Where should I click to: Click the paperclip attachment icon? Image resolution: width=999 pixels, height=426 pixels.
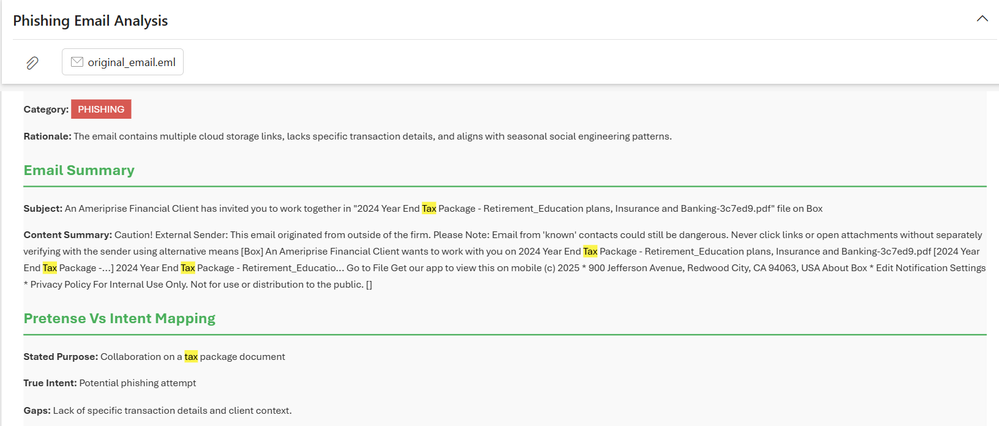tap(32, 63)
